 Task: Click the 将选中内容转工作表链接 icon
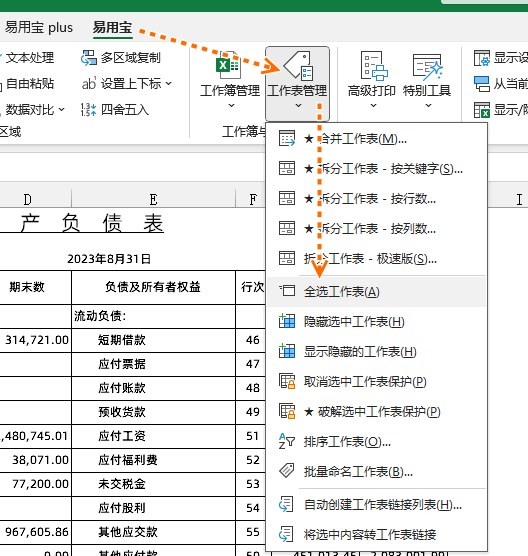(x=287, y=534)
